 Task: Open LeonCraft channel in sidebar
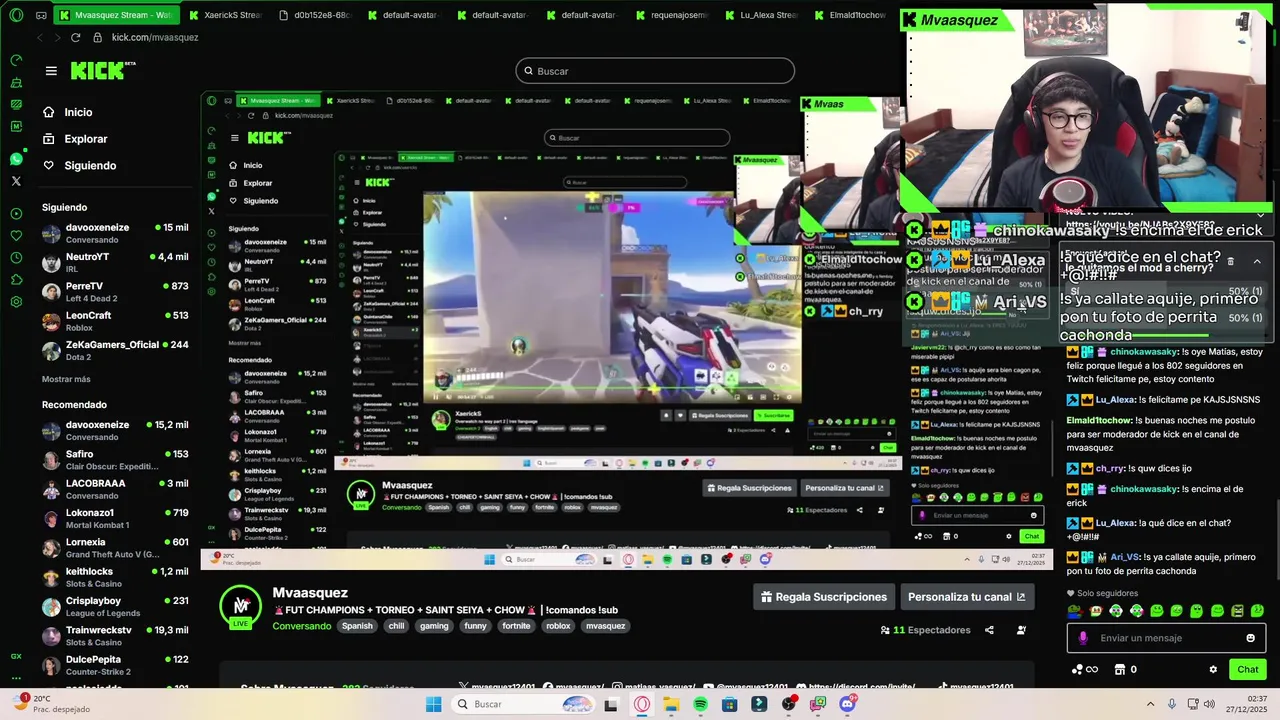tap(115, 321)
